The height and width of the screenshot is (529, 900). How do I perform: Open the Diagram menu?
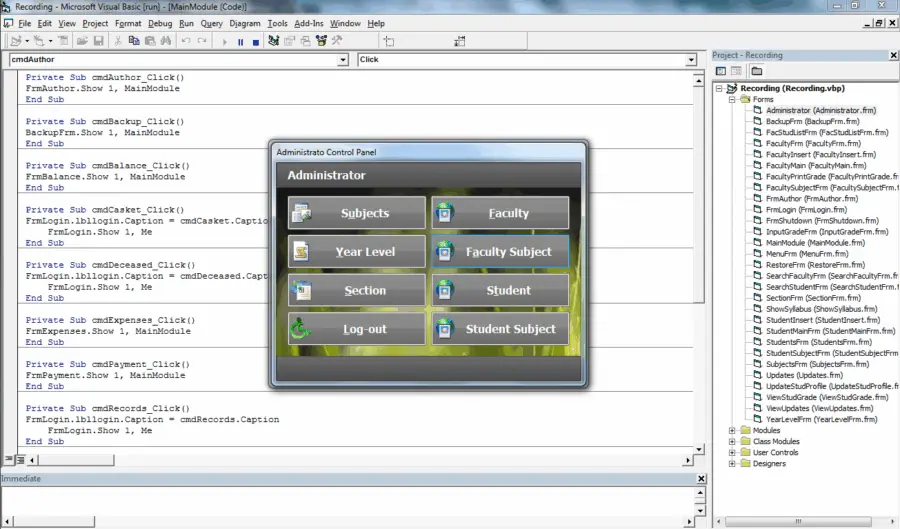[245, 24]
